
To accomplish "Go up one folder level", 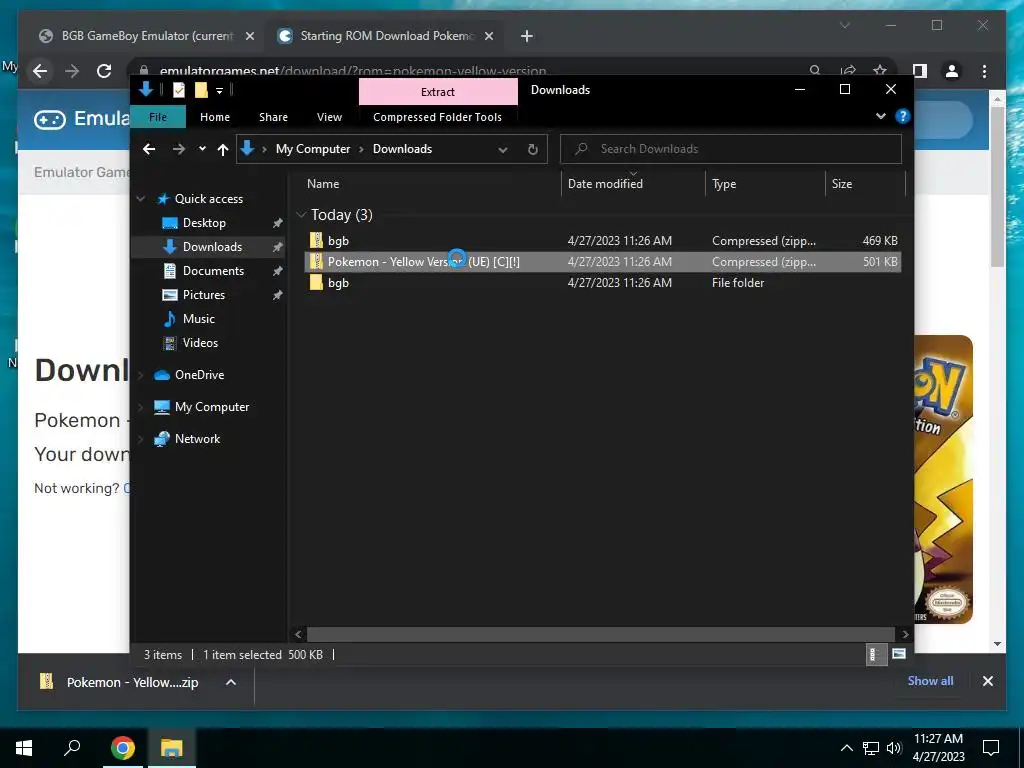I will coord(223,150).
